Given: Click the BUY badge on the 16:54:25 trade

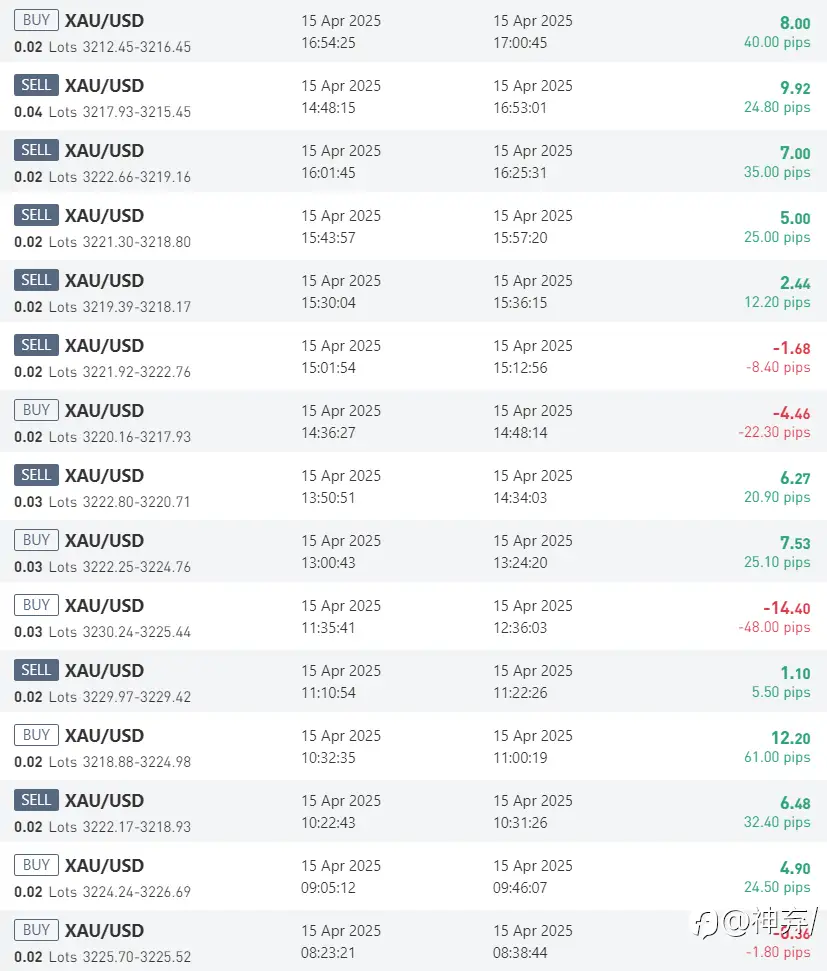Looking at the screenshot, I should coord(37,20).
